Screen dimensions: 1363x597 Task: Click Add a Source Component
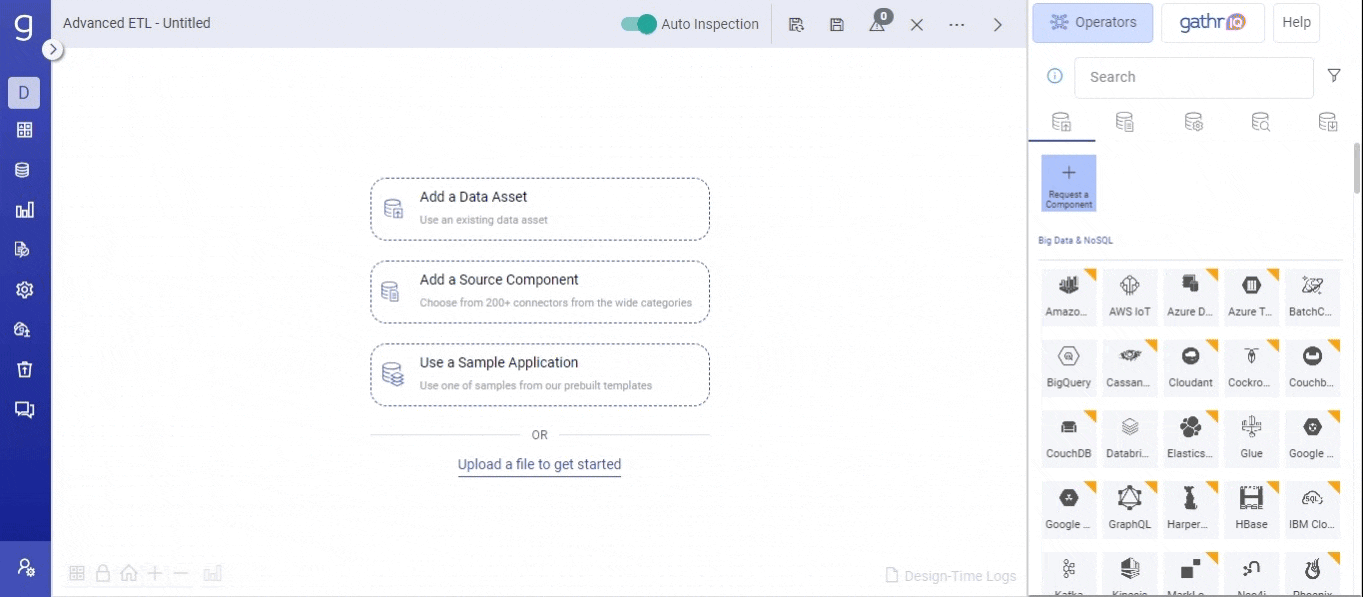tap(539, 291)
